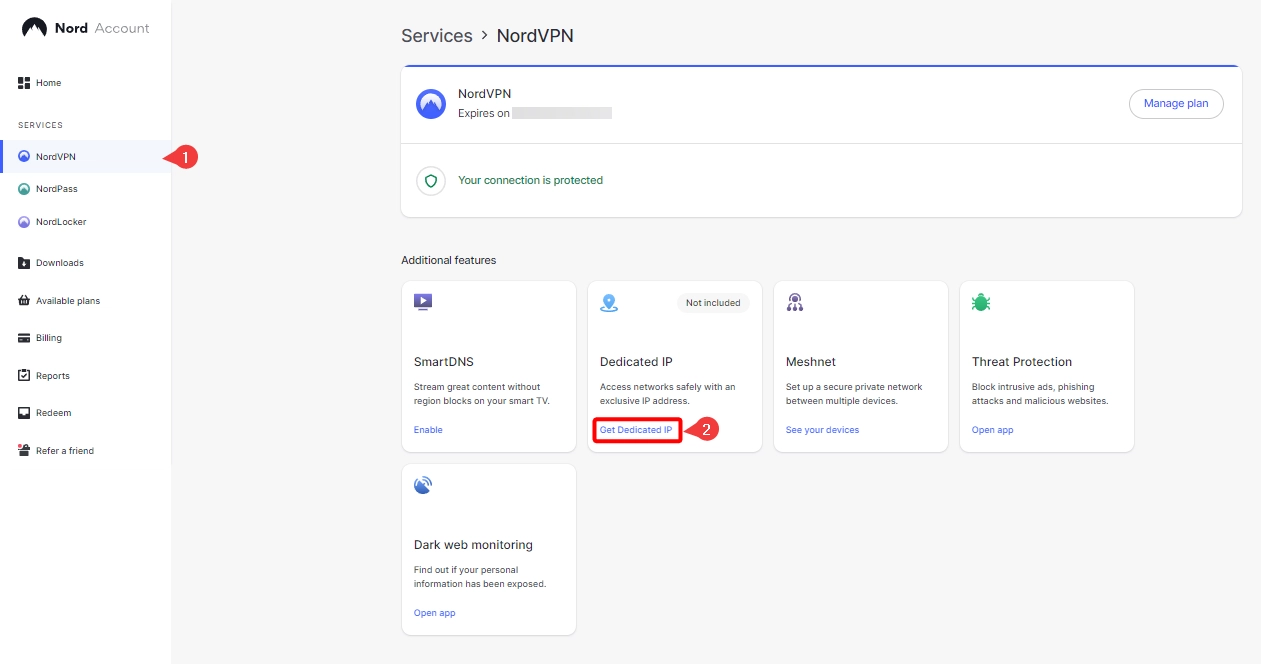Click See your devices link

pos(822,430)
